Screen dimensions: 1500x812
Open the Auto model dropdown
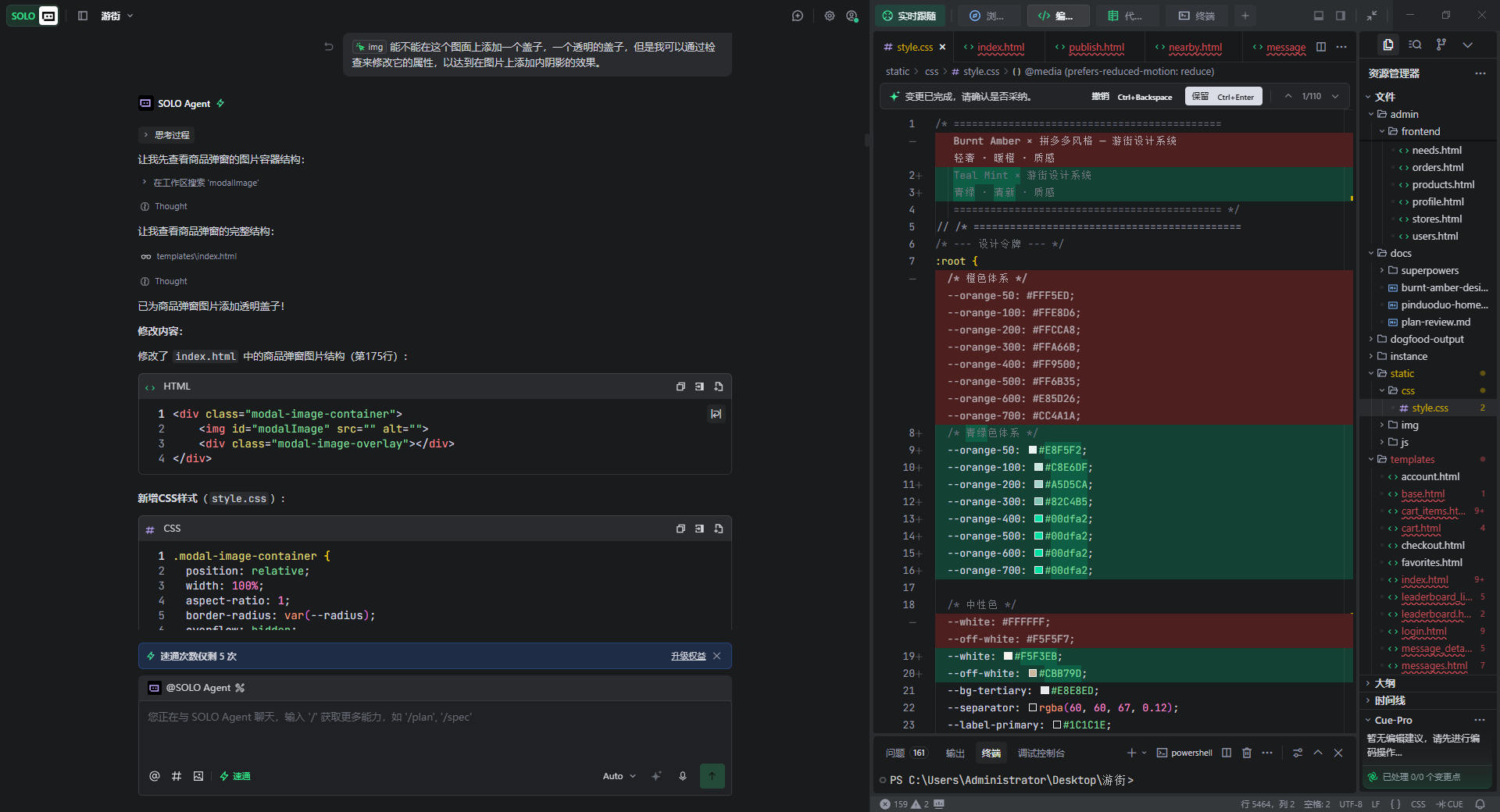[620, 776]
